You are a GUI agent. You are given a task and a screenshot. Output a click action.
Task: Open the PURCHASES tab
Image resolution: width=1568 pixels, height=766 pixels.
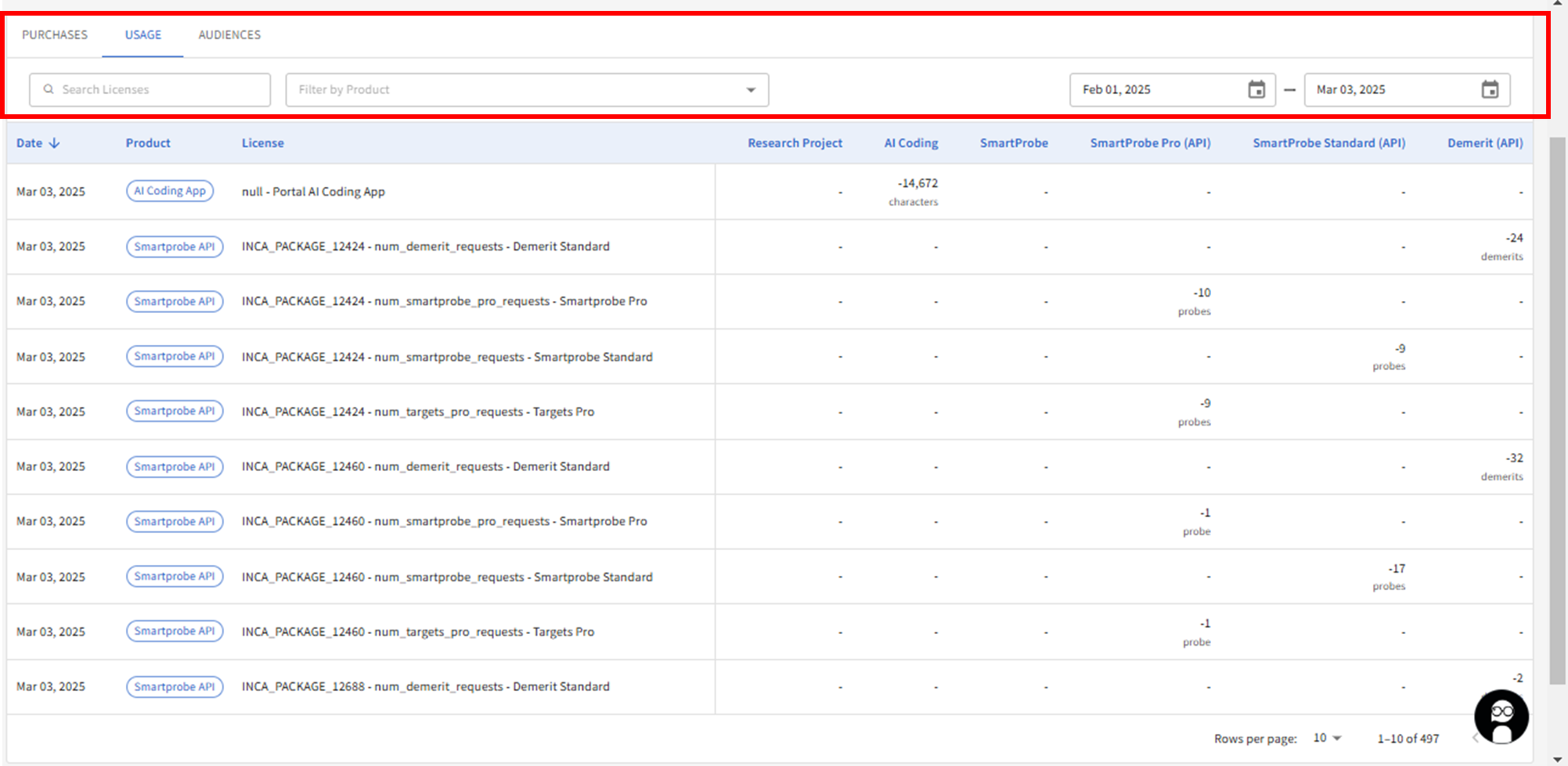55,34
